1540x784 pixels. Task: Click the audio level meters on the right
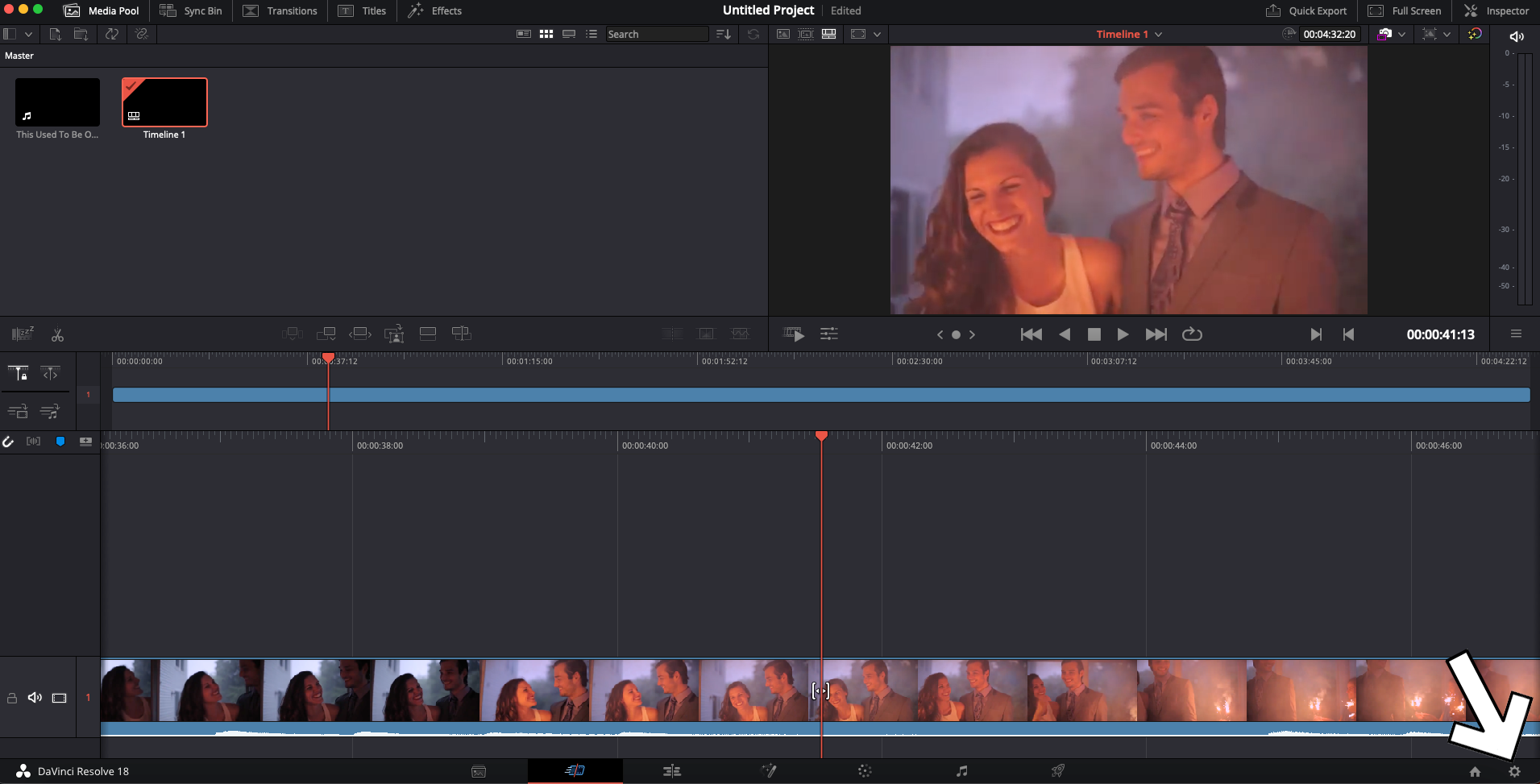pyautogui.click(x=1522, y=177)
